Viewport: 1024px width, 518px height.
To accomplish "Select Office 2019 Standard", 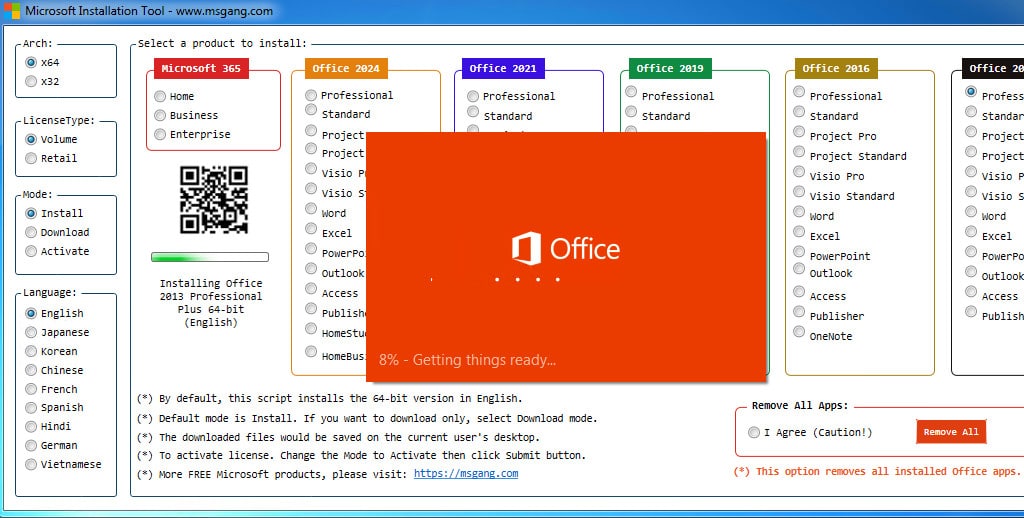I will tap(631, 112).
